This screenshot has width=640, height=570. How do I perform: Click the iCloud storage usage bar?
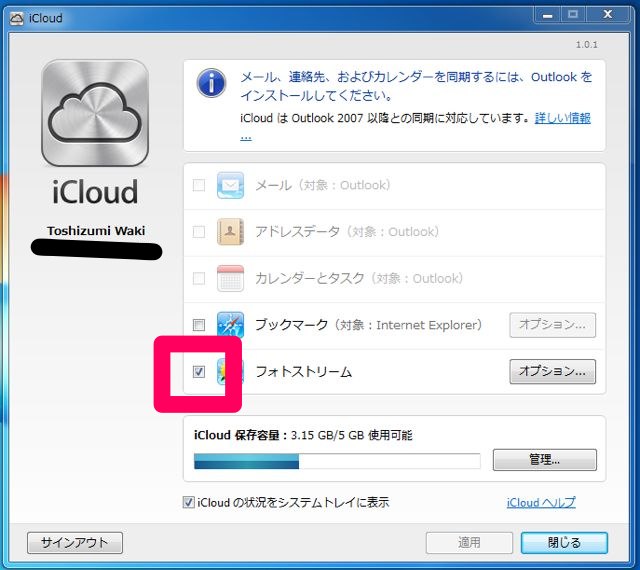(337, 461)
